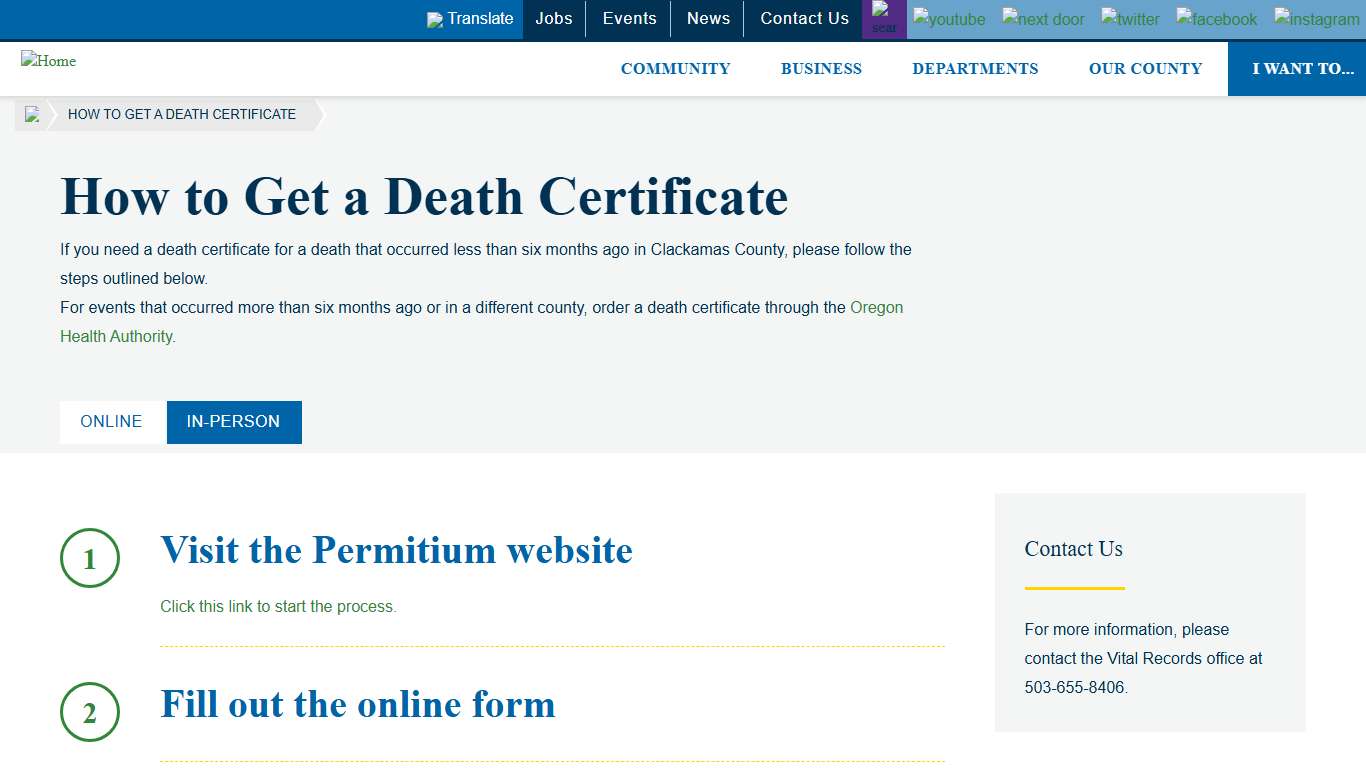The height and width of the screenshot is (768, 1366).
Task: Open the DEPARTMENTS menu
Action: point(975,68)
